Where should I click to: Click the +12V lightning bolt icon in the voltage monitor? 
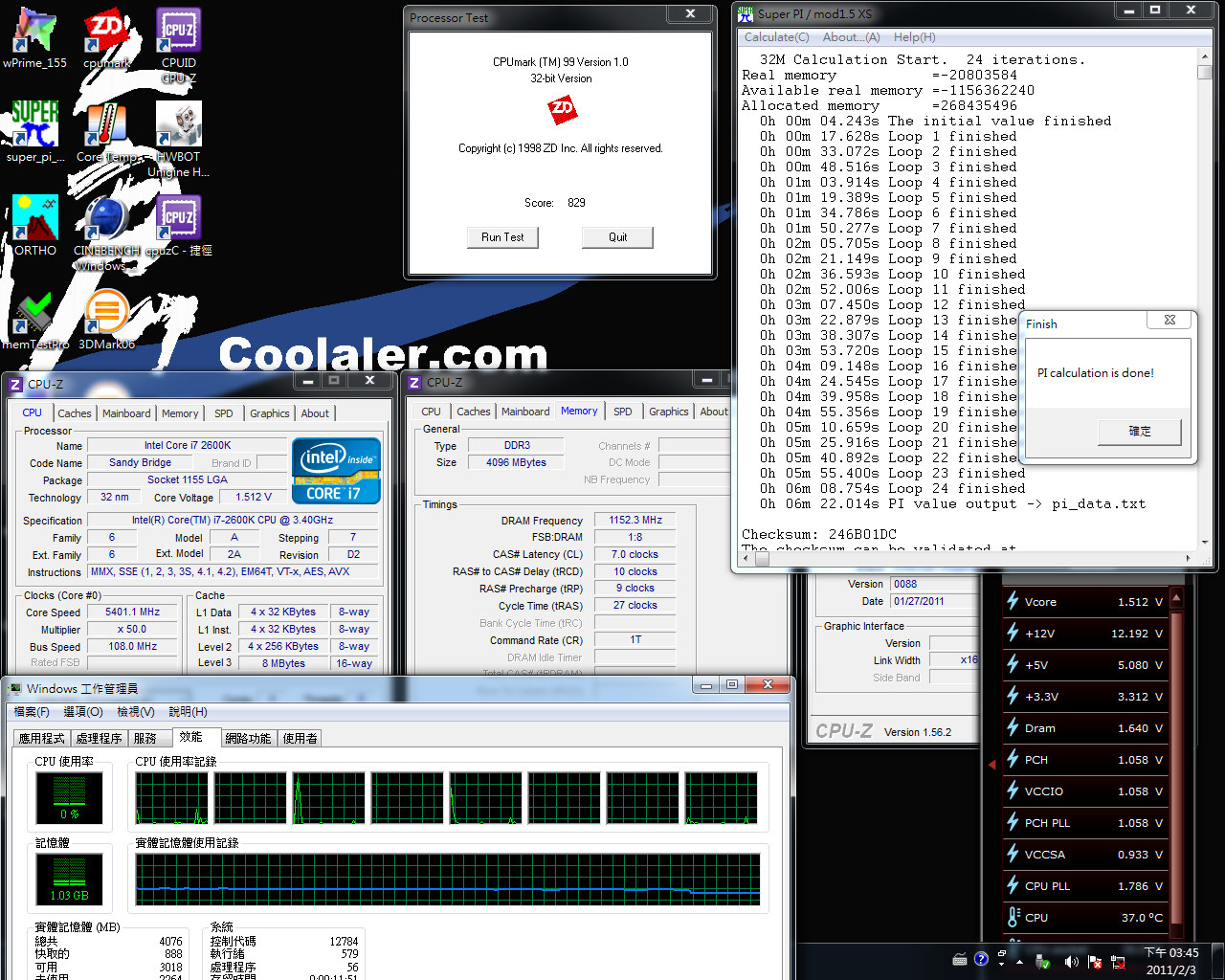point(1013,633)
